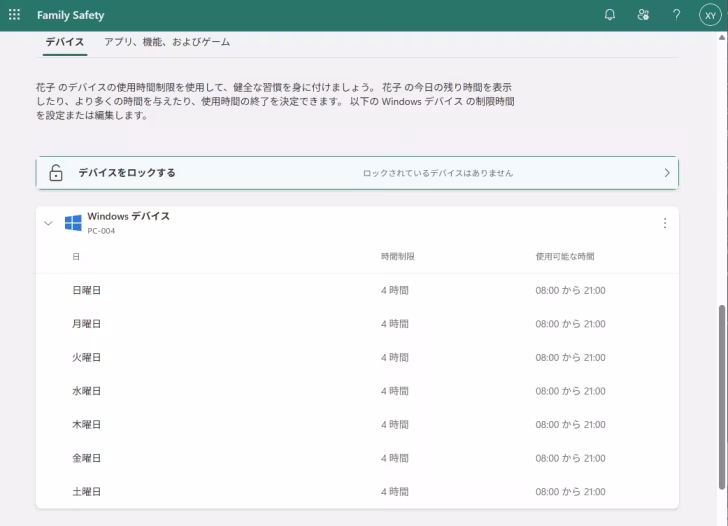Switch to the デバイス tab
Screen dimensions: 728x526
(65, 42)
